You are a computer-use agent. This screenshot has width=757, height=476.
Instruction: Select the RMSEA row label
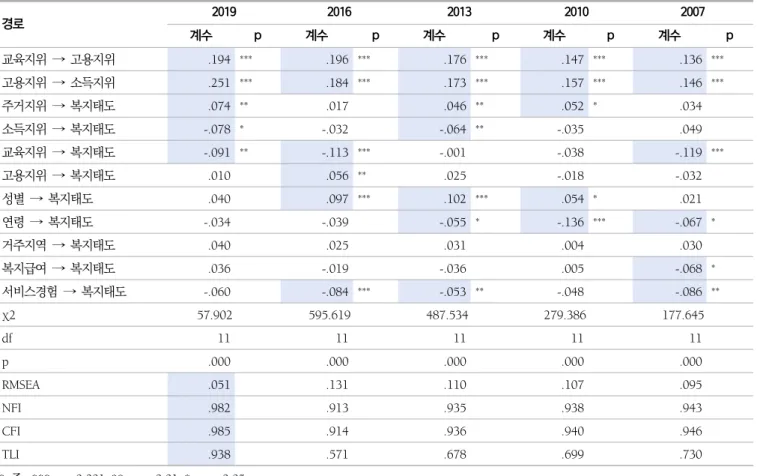click(21, 385)
